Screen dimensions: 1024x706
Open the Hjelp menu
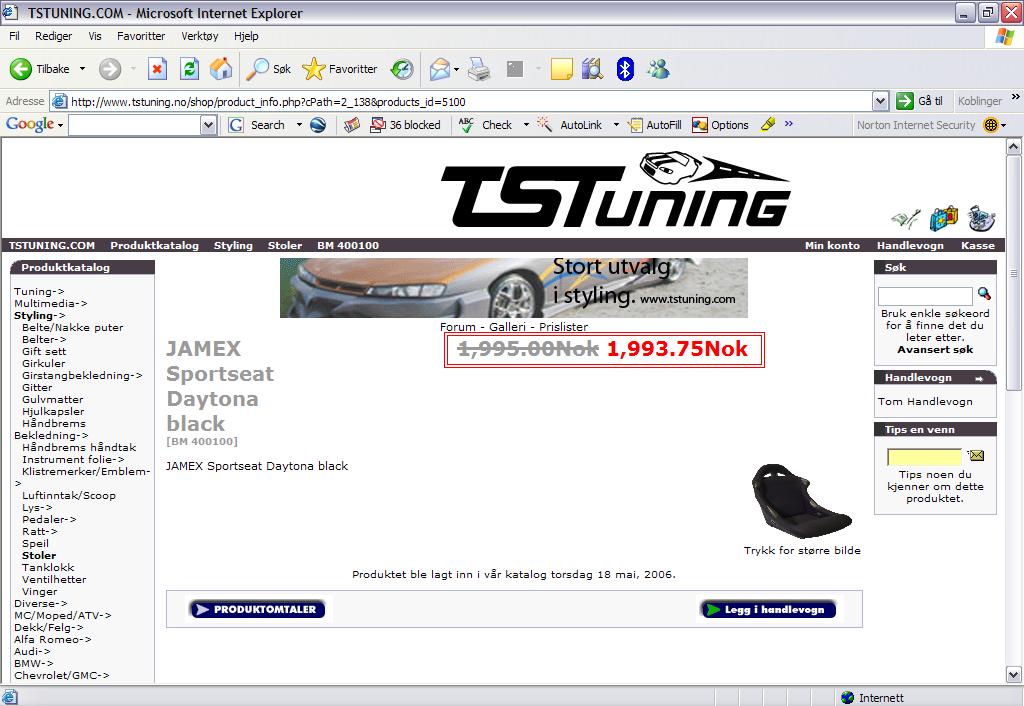[x=246, y=36]
